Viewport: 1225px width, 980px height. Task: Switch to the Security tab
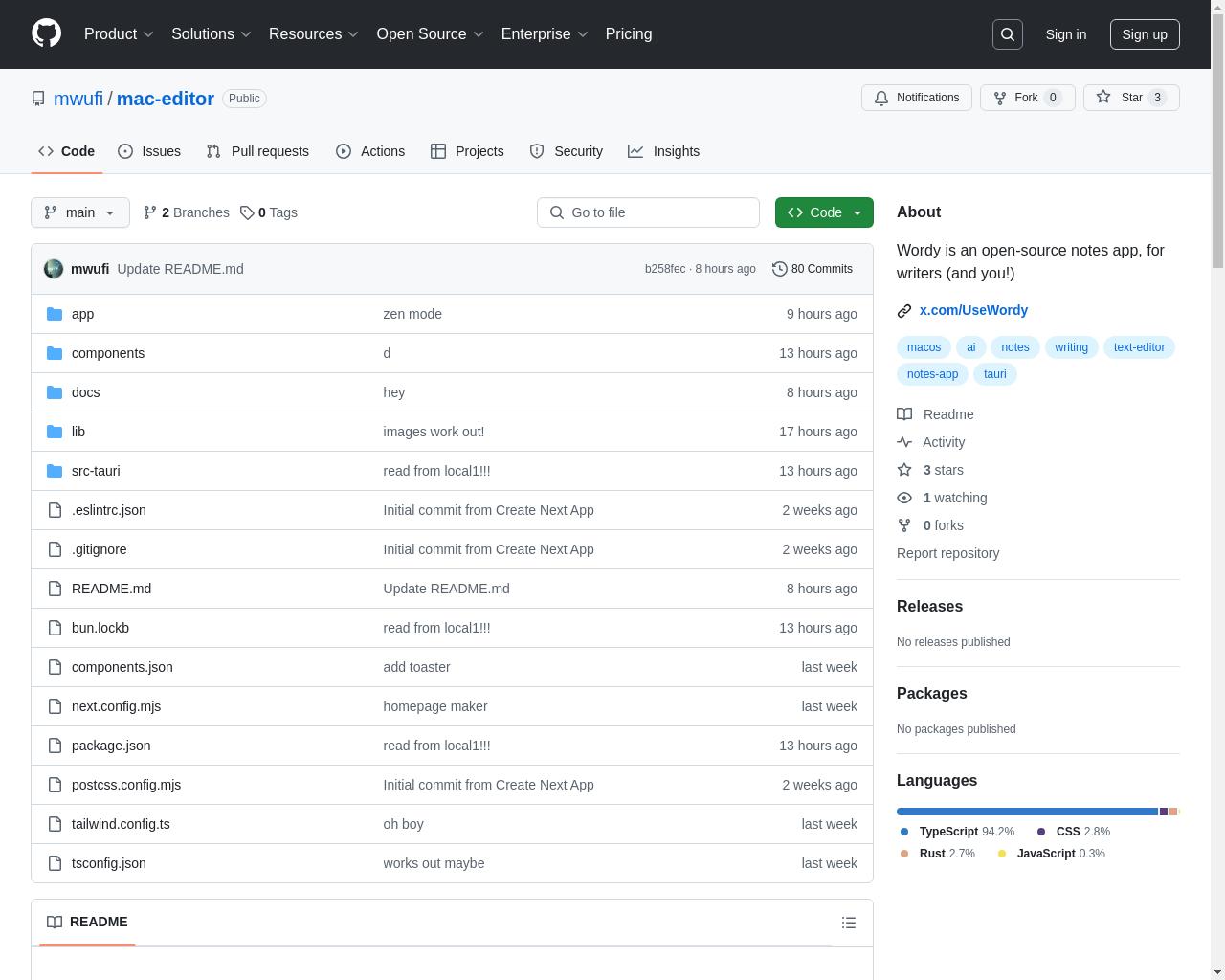click(567, 151)
